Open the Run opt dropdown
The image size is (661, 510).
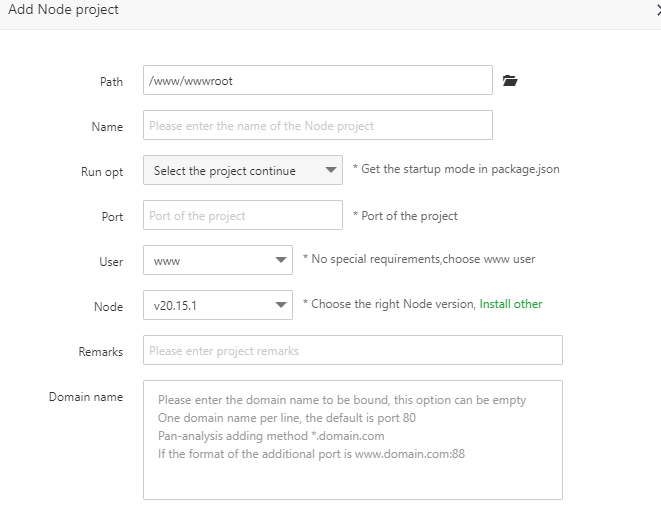point(243,171)
